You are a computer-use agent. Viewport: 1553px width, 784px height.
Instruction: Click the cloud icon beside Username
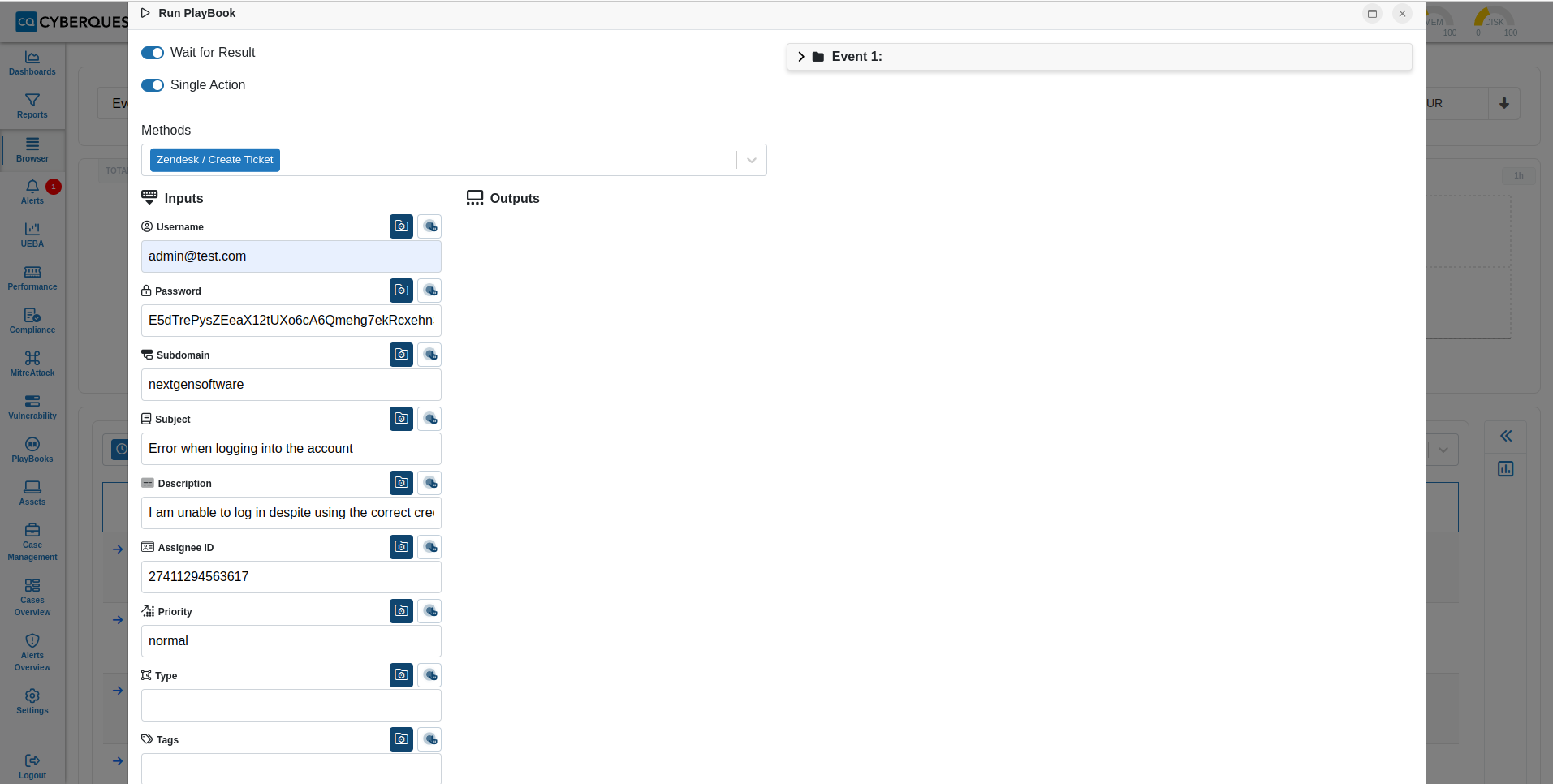tap(429, 226)
